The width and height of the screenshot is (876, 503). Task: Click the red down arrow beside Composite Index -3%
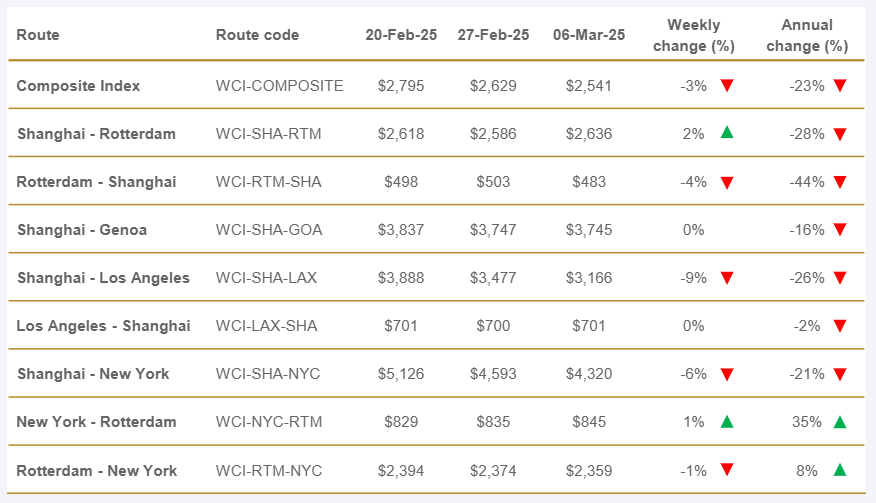point(727,86)
